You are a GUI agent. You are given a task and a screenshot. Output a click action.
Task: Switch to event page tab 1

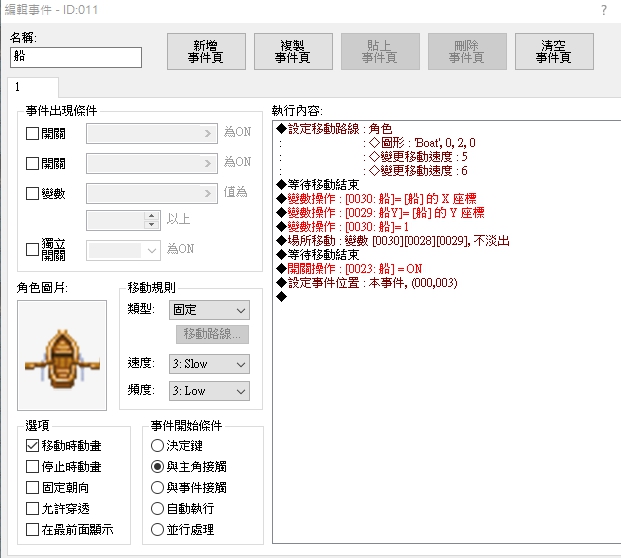[33, 87]
